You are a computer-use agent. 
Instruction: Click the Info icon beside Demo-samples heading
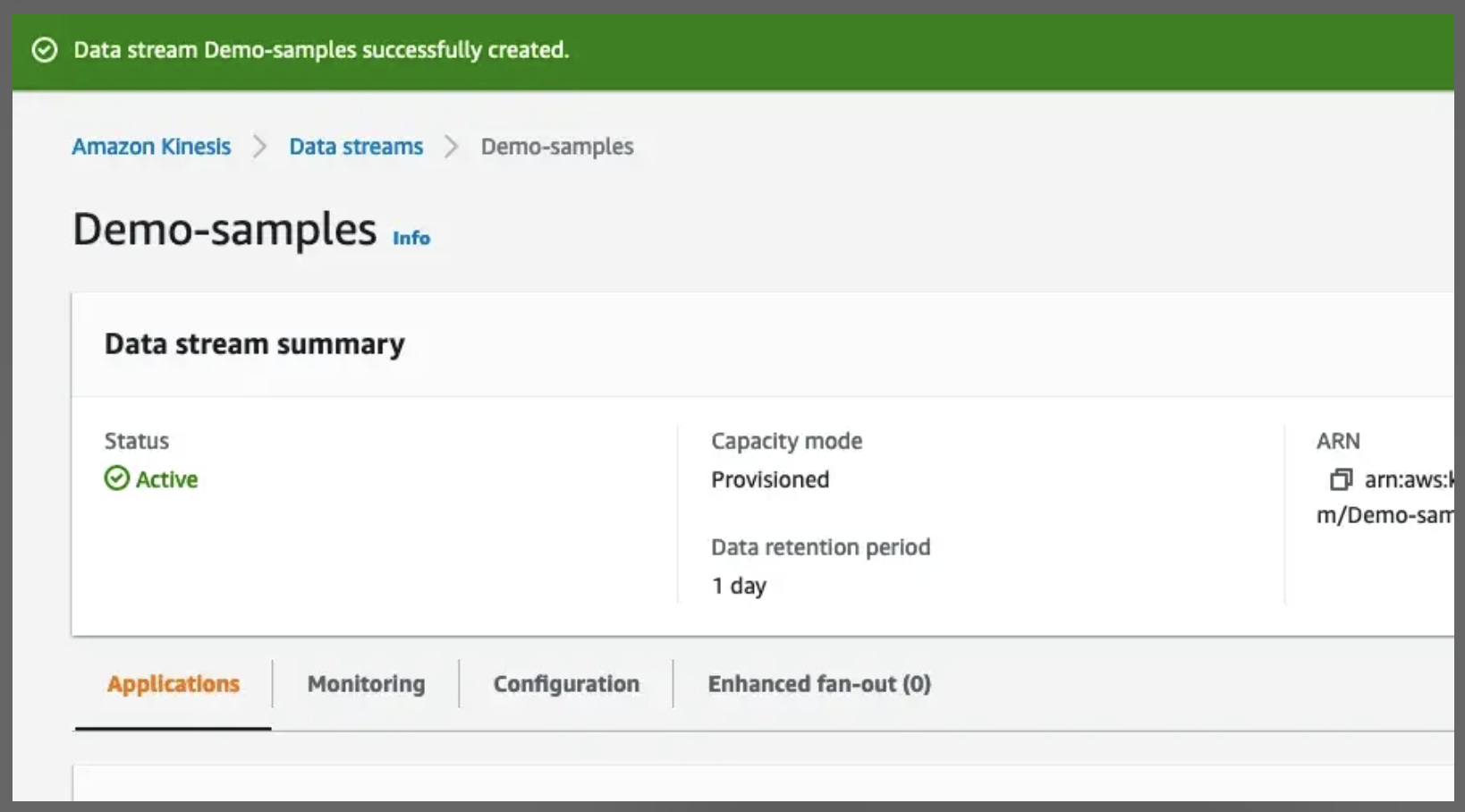tap(411, 238)
